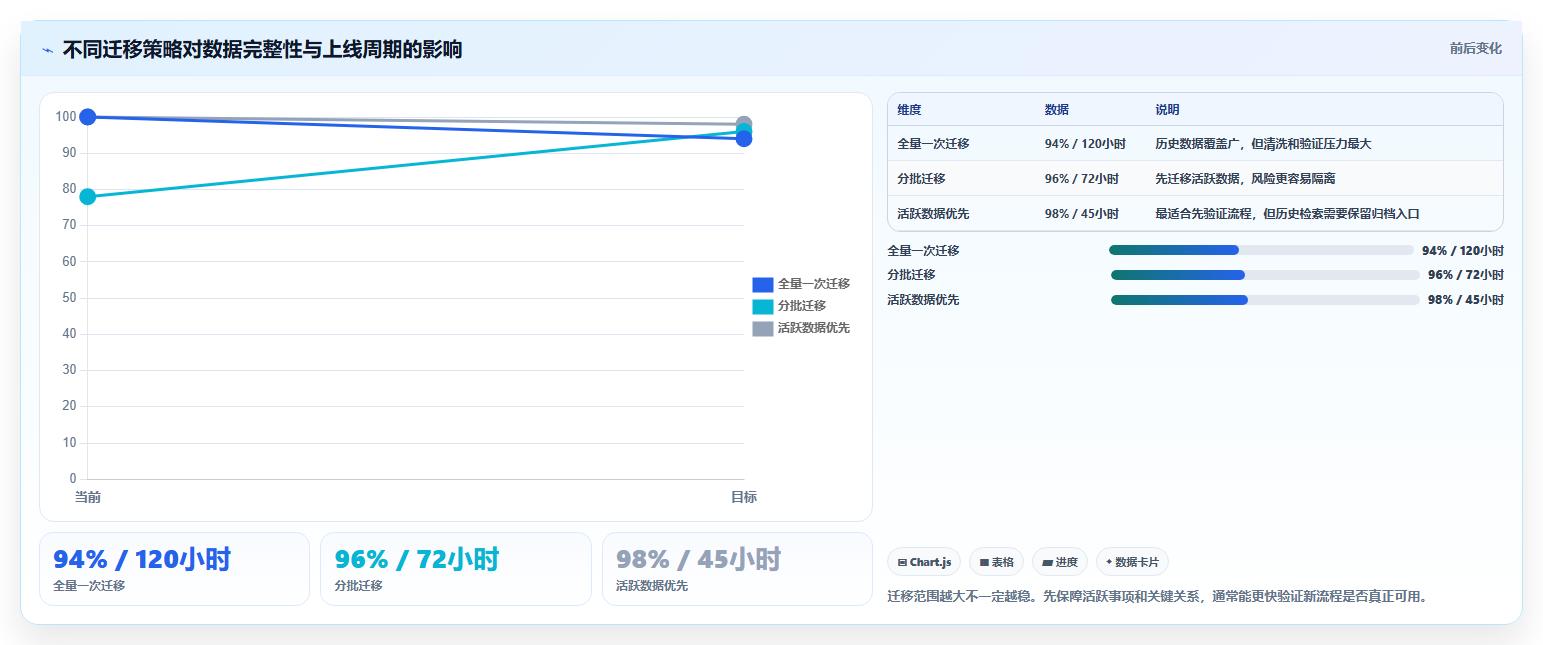This screenshot has height=645, width=1543.
Task: Click the 当前 x-axis label
Action: click(88, 497)
